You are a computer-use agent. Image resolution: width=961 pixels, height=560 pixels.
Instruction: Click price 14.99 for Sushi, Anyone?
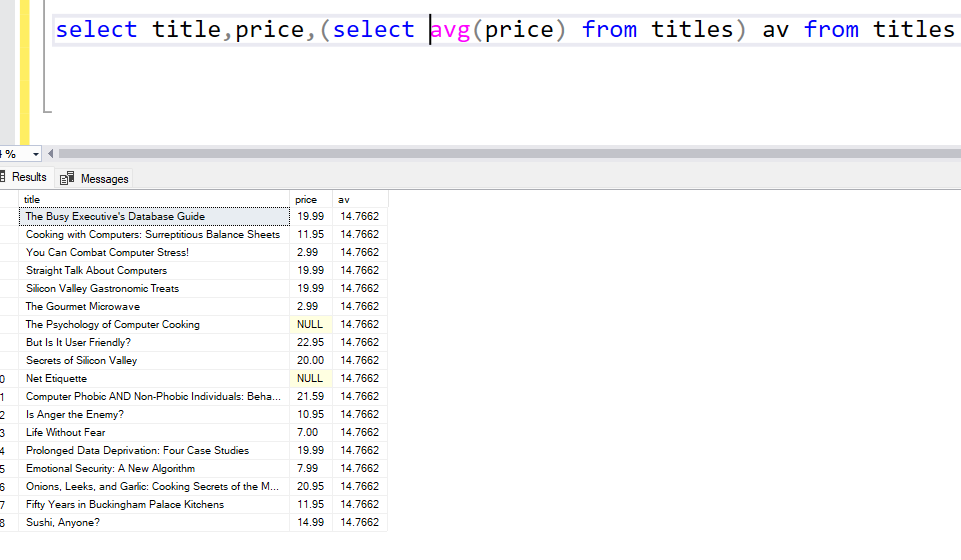pos(311,523)
